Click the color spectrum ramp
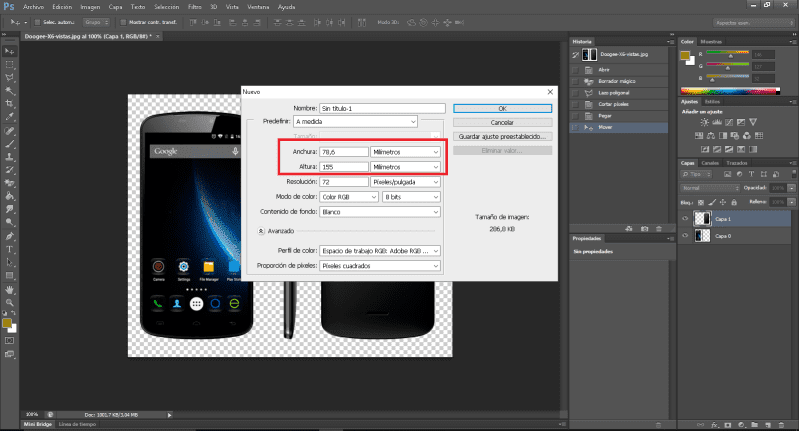Screen dimensions: 799x431 click(730, 91)
